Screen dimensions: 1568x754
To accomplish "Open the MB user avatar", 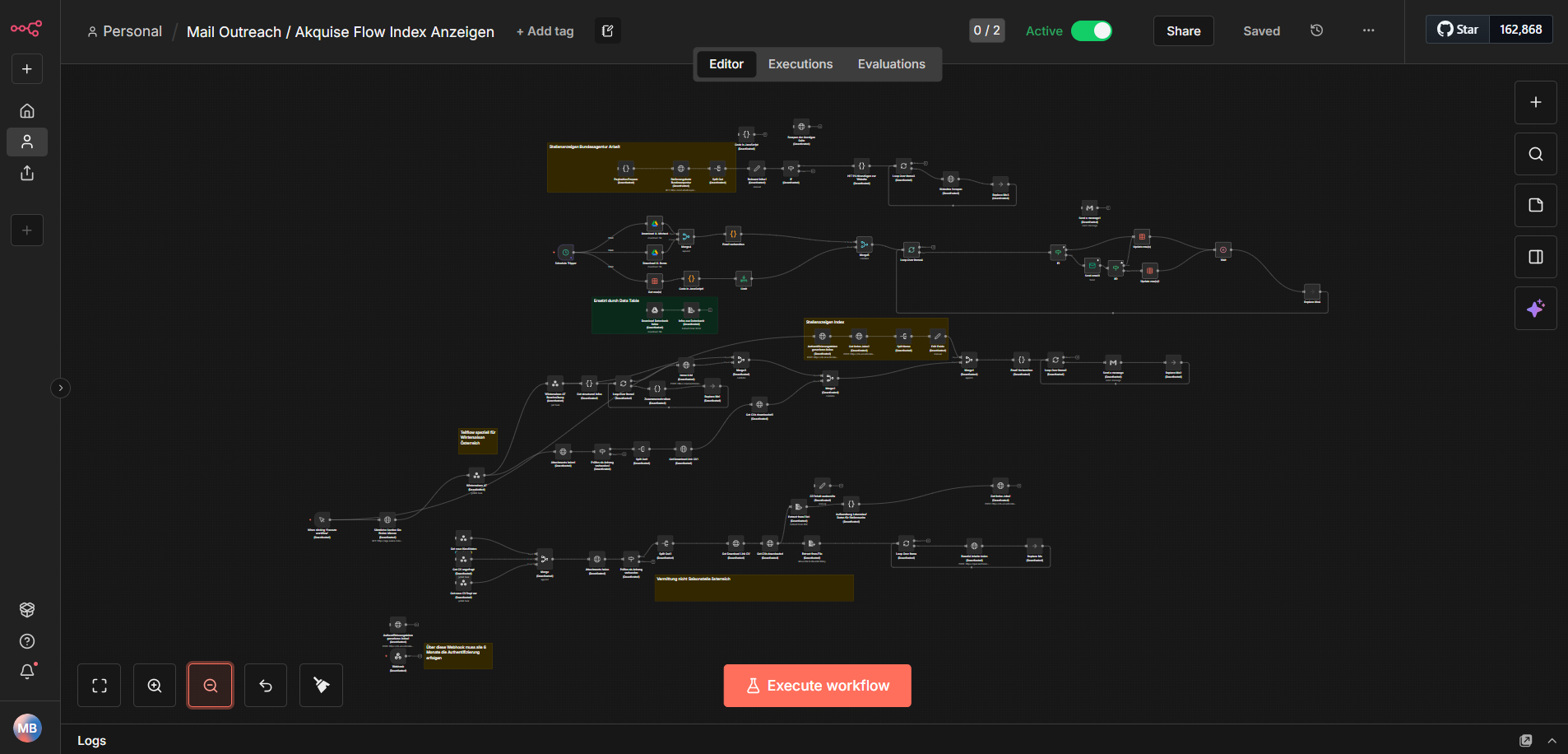I will tap(27, 728).
